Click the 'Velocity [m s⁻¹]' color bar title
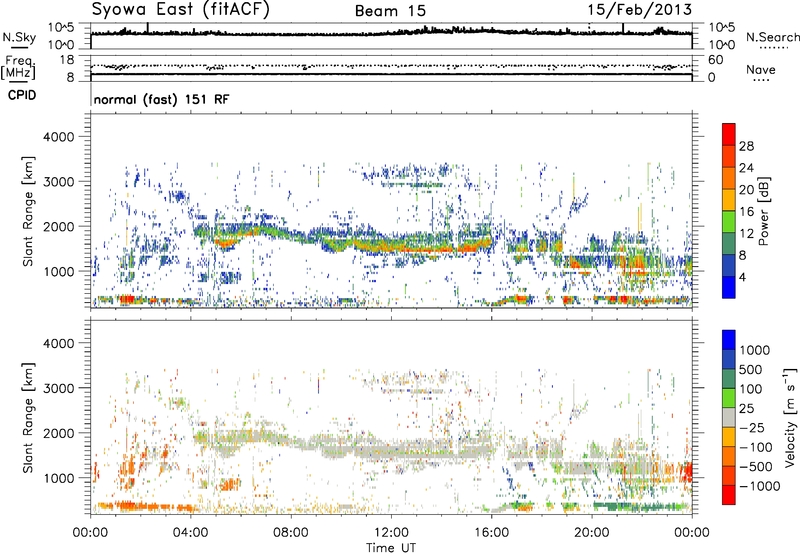Viewport: 800px width, 554px height. (x=791, y=417)
